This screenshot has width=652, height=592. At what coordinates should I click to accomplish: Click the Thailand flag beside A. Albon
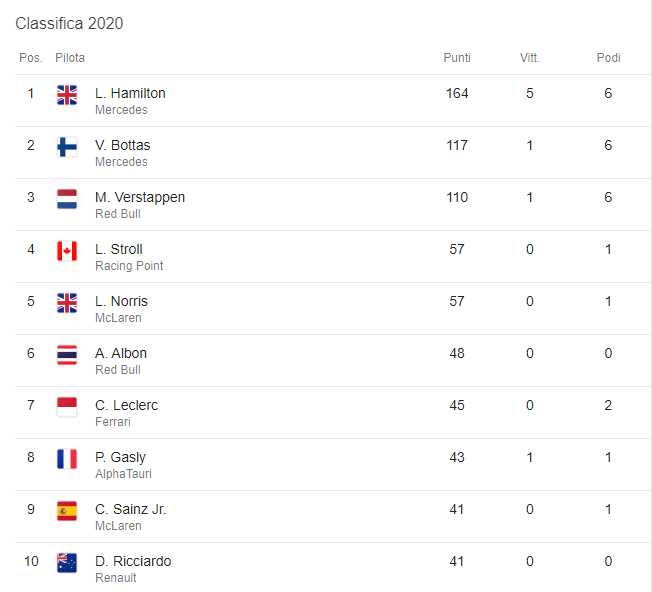pos(67,355)
